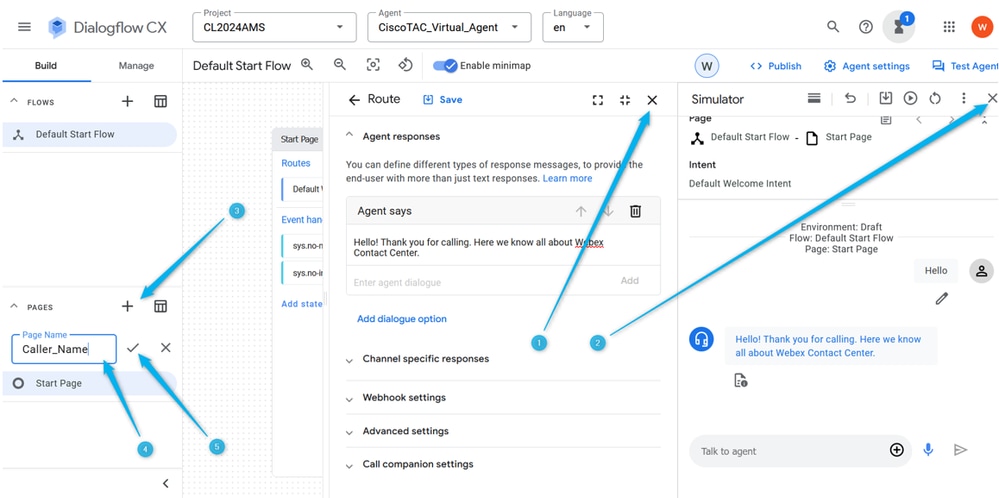The height and width of the screenshot is (498, 999).
Task: Reset the Simulator conversation
Action: tap(935, 98)
